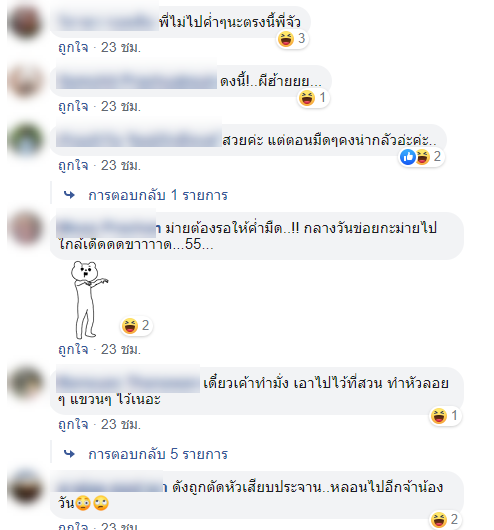The height and width of the screenshot is (530, 494).
Task: Like the สวยค่ะ แต่ตอนมืดๆ comment
Action: click(73, 166)
